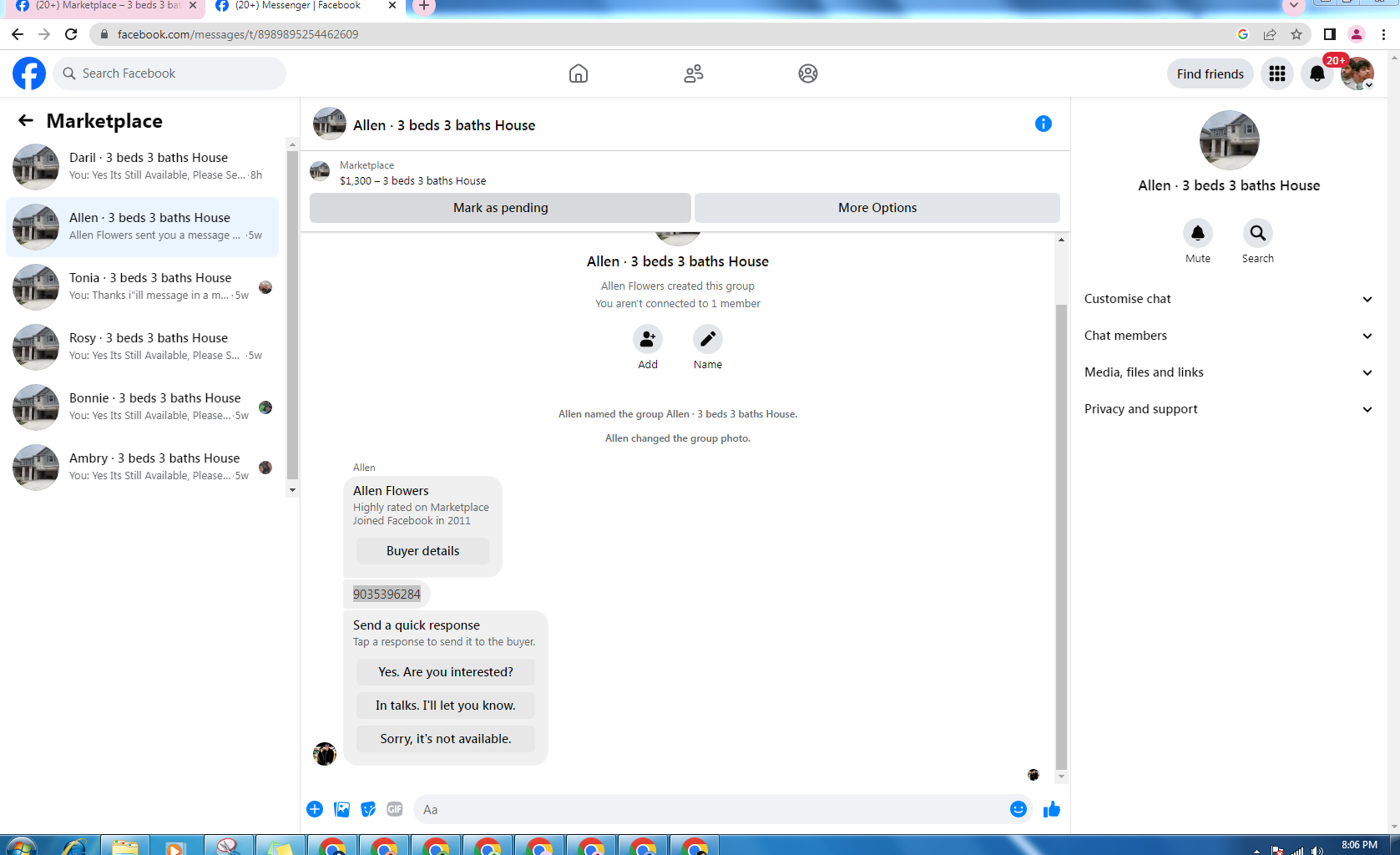Attach a photo with the image icon
The width and height of the screenshot is (1400, 855).
click(x=341, y=809)
